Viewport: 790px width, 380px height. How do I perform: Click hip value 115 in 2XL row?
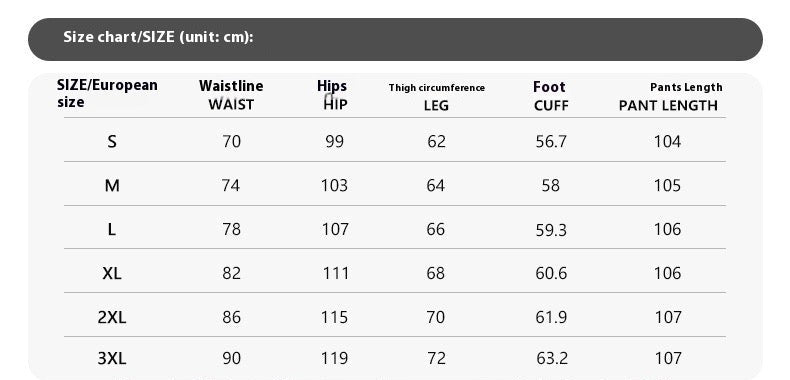(x=335, y=318)
